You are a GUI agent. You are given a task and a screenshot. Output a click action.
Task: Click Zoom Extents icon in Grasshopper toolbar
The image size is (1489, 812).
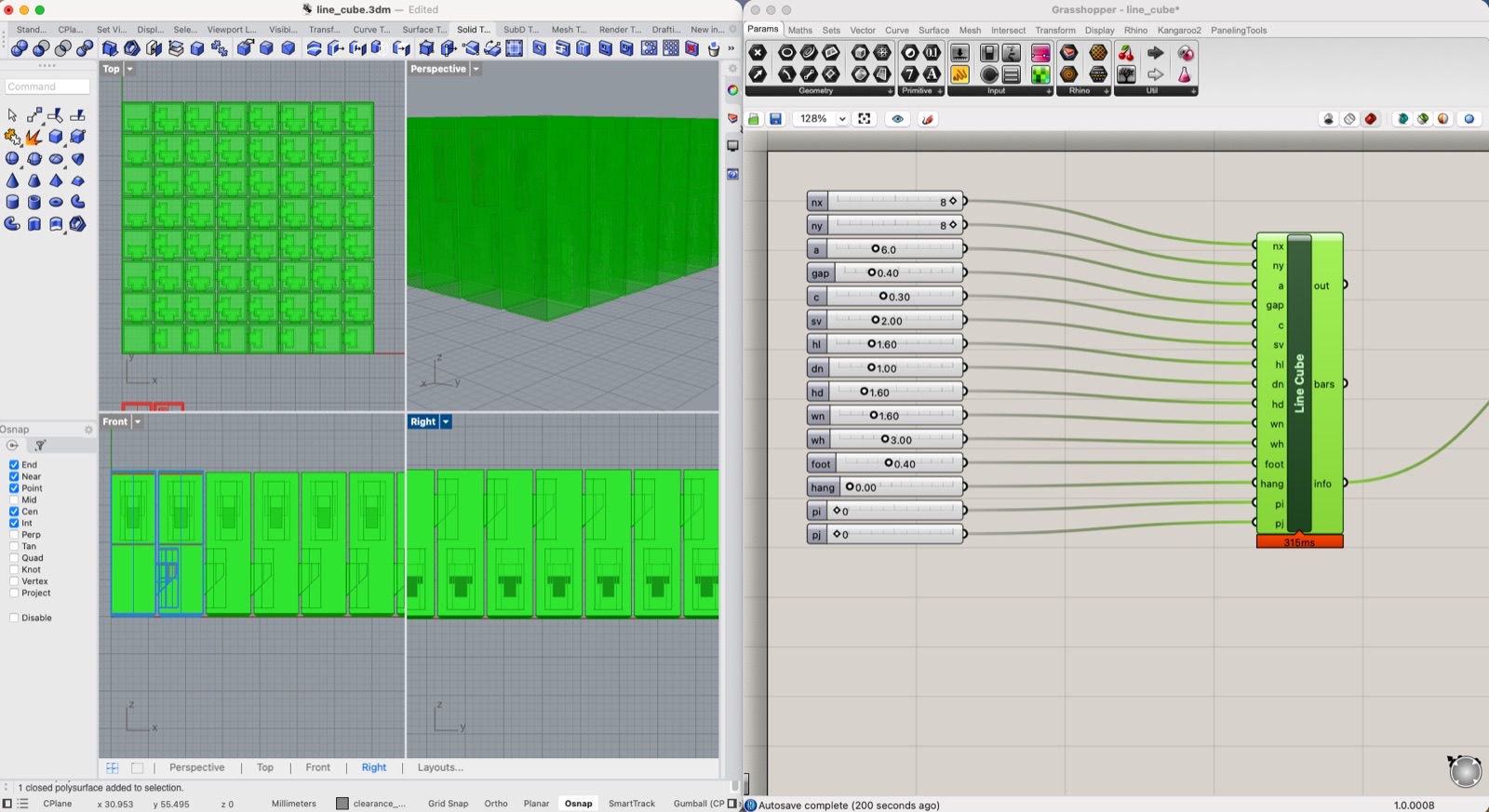click(x=865, y=119)
